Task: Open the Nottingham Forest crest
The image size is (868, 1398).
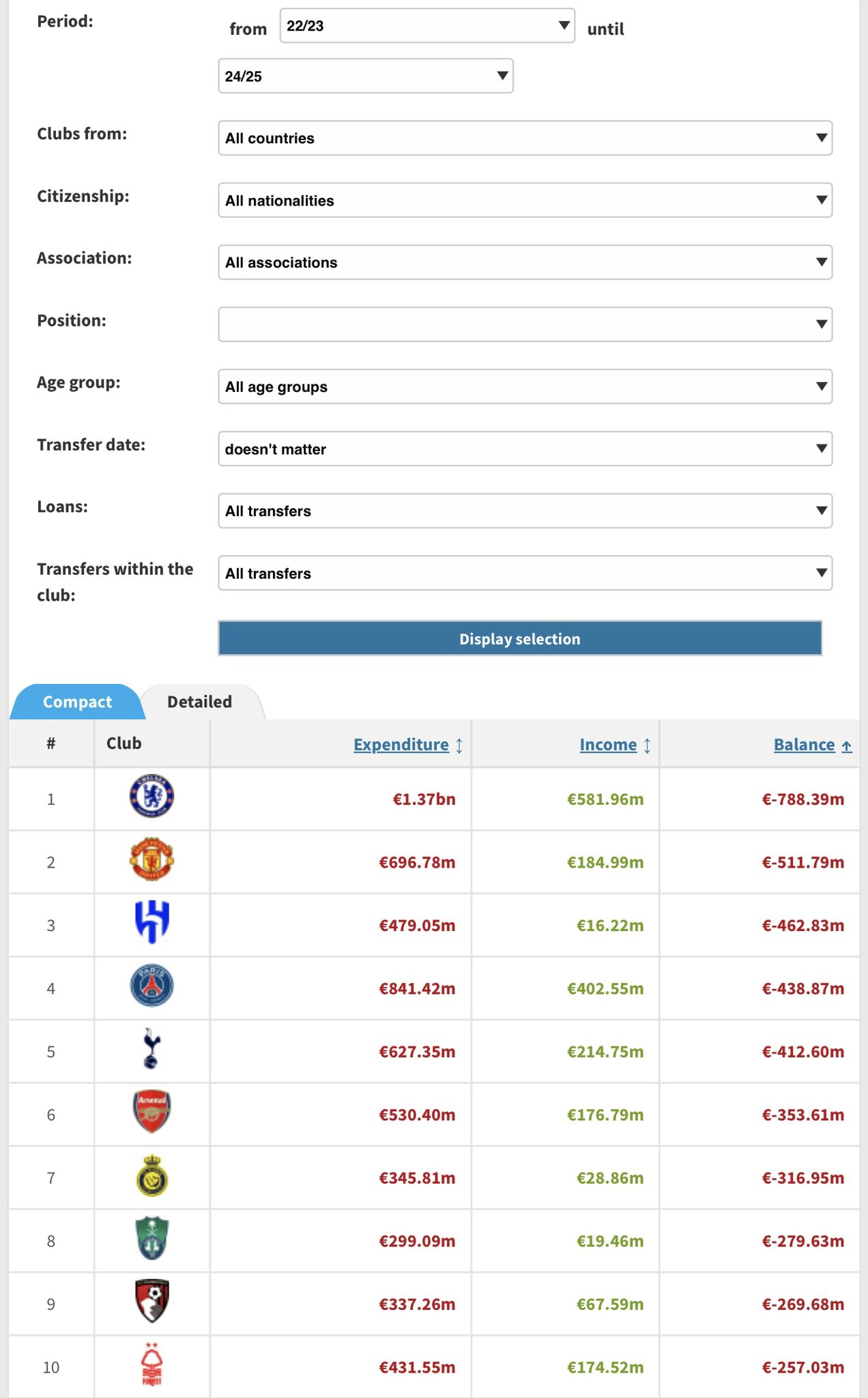Action: (x=151, y=1365)
